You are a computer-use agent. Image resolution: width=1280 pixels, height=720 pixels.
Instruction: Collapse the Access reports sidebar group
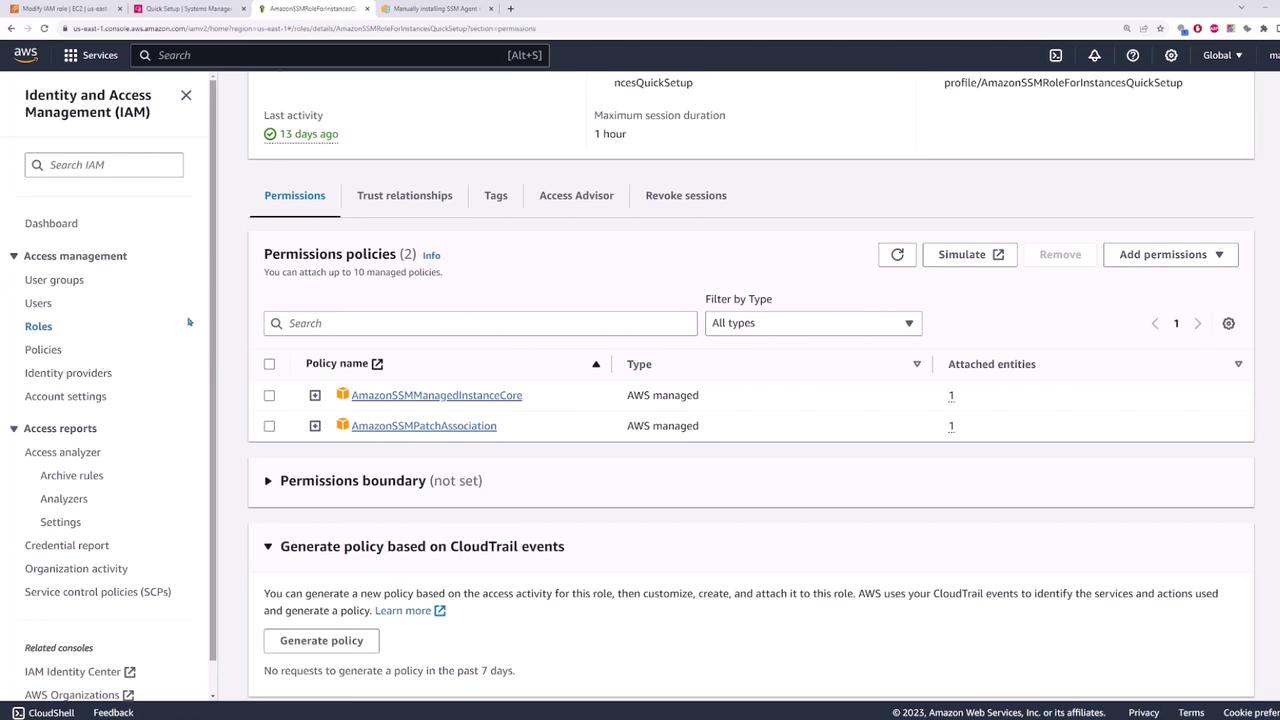click(14, 428)
